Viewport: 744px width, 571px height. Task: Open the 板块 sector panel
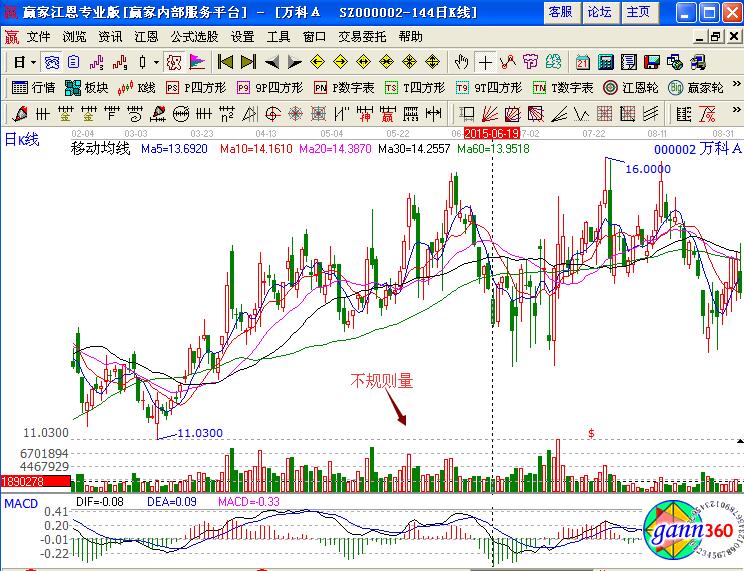87,88
